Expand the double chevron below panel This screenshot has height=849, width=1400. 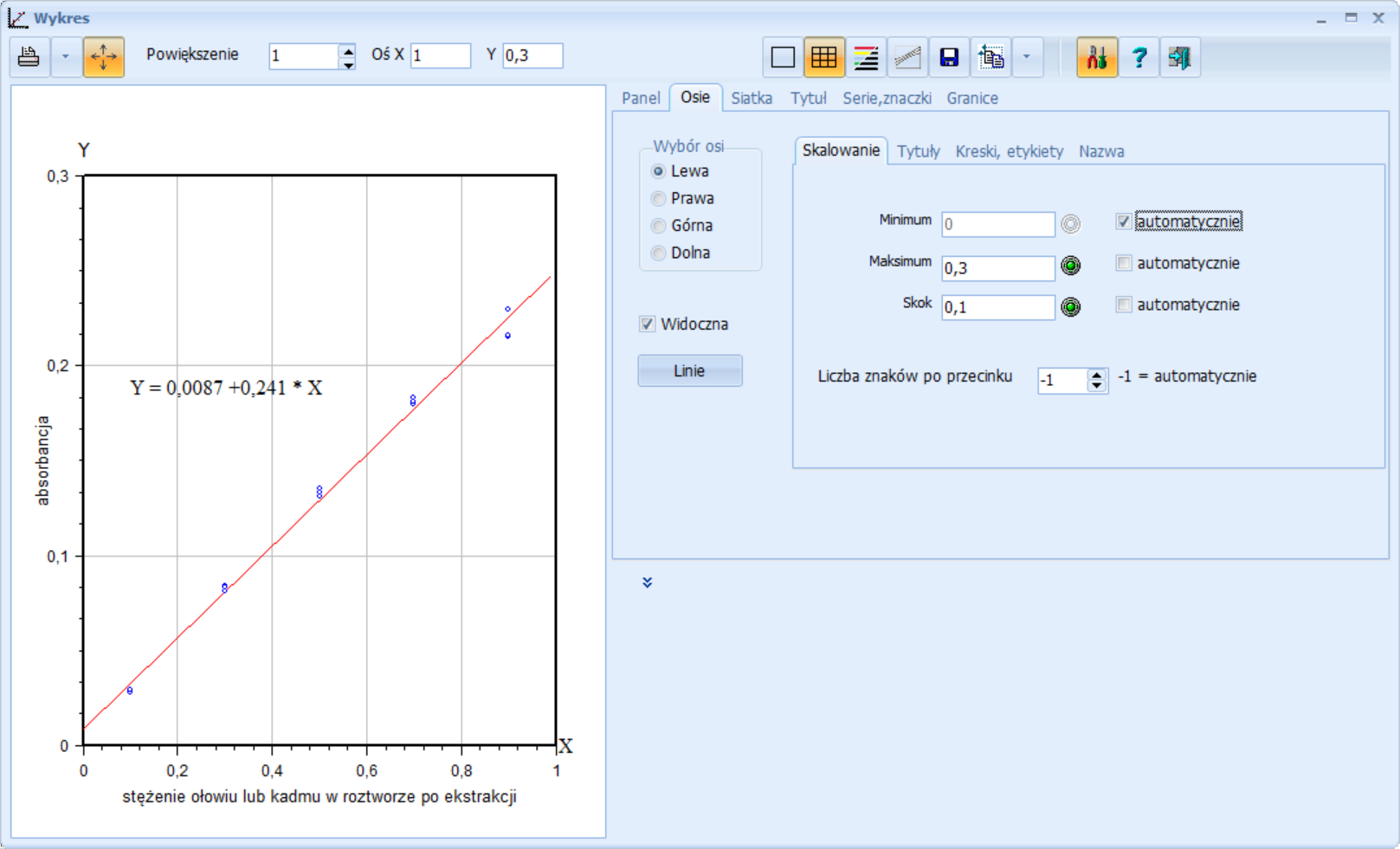(648, 582)
